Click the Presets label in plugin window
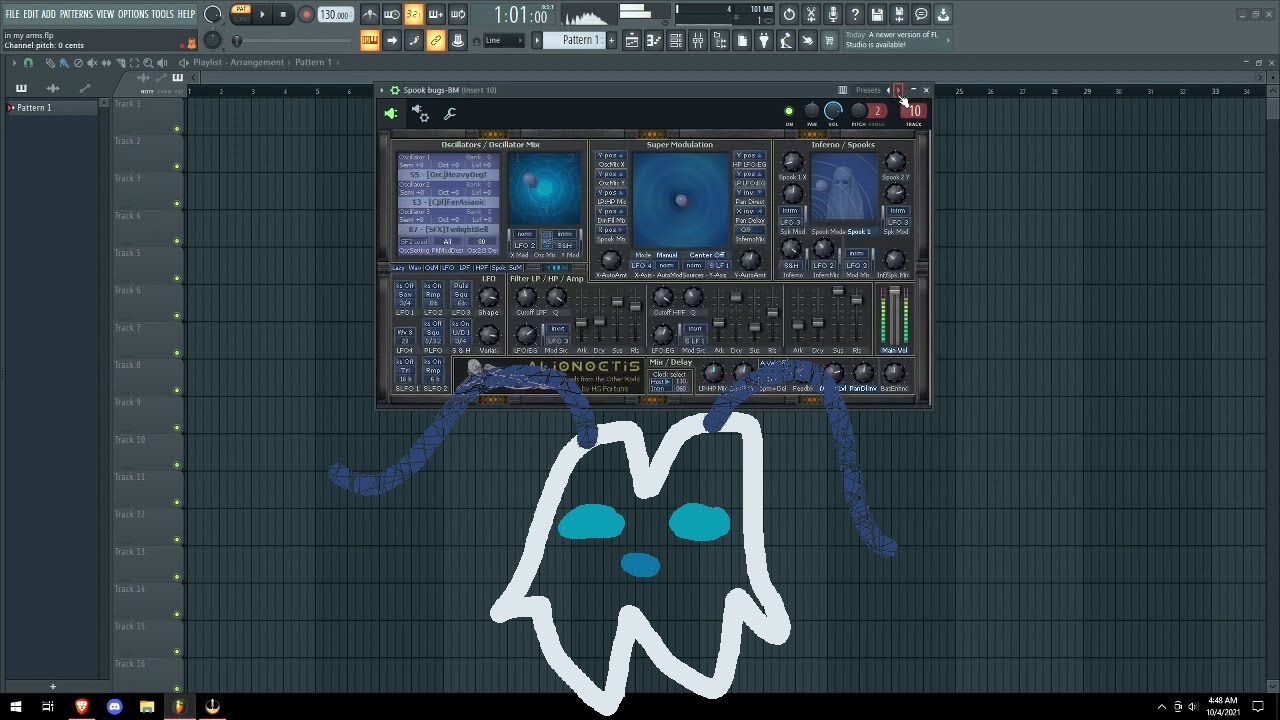1280x720 pixels. pos(868,90)
